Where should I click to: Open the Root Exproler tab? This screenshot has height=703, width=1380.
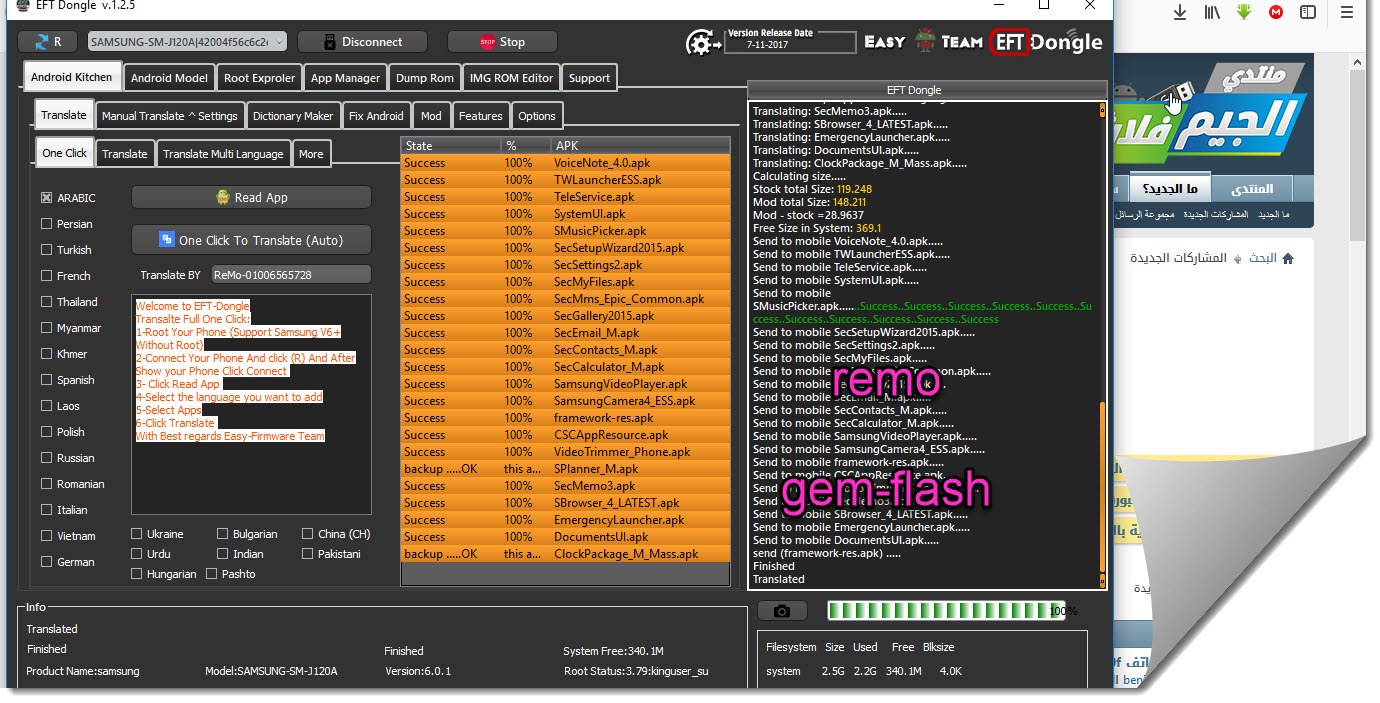259,78
